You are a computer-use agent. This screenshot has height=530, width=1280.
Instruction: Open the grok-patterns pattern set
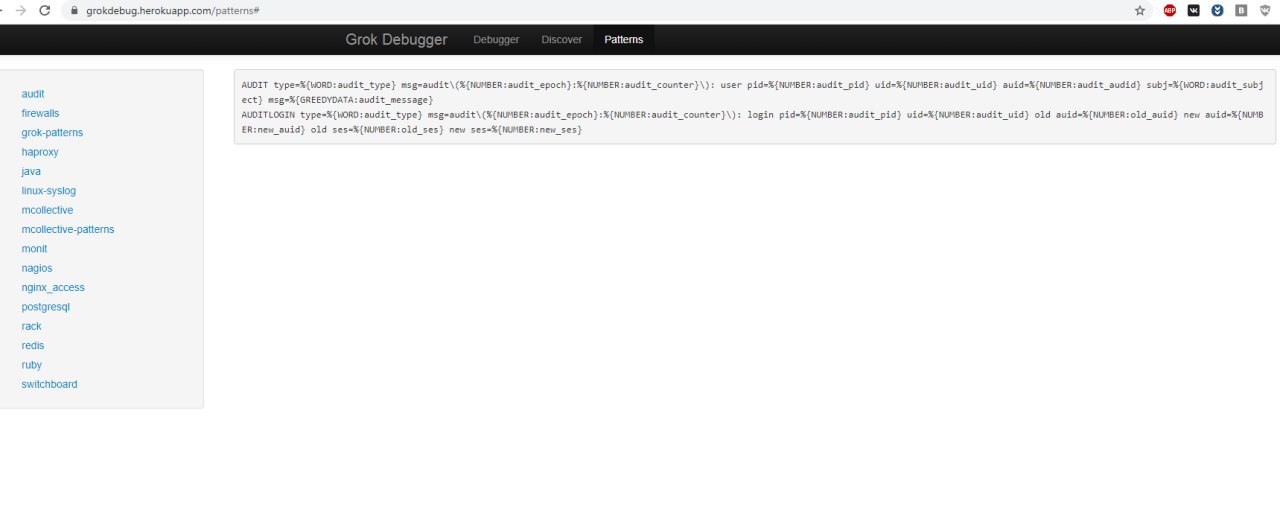click(x=52, y=132)
